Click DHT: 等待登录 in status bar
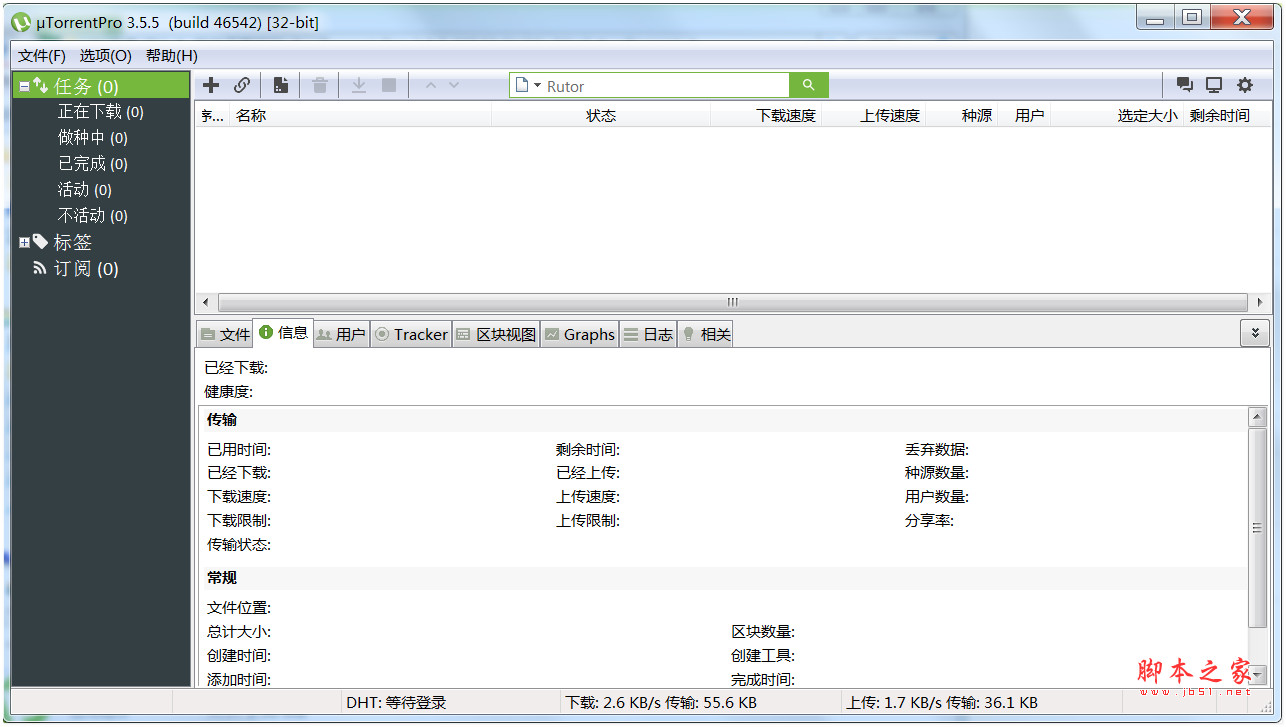 click(396, 702)
